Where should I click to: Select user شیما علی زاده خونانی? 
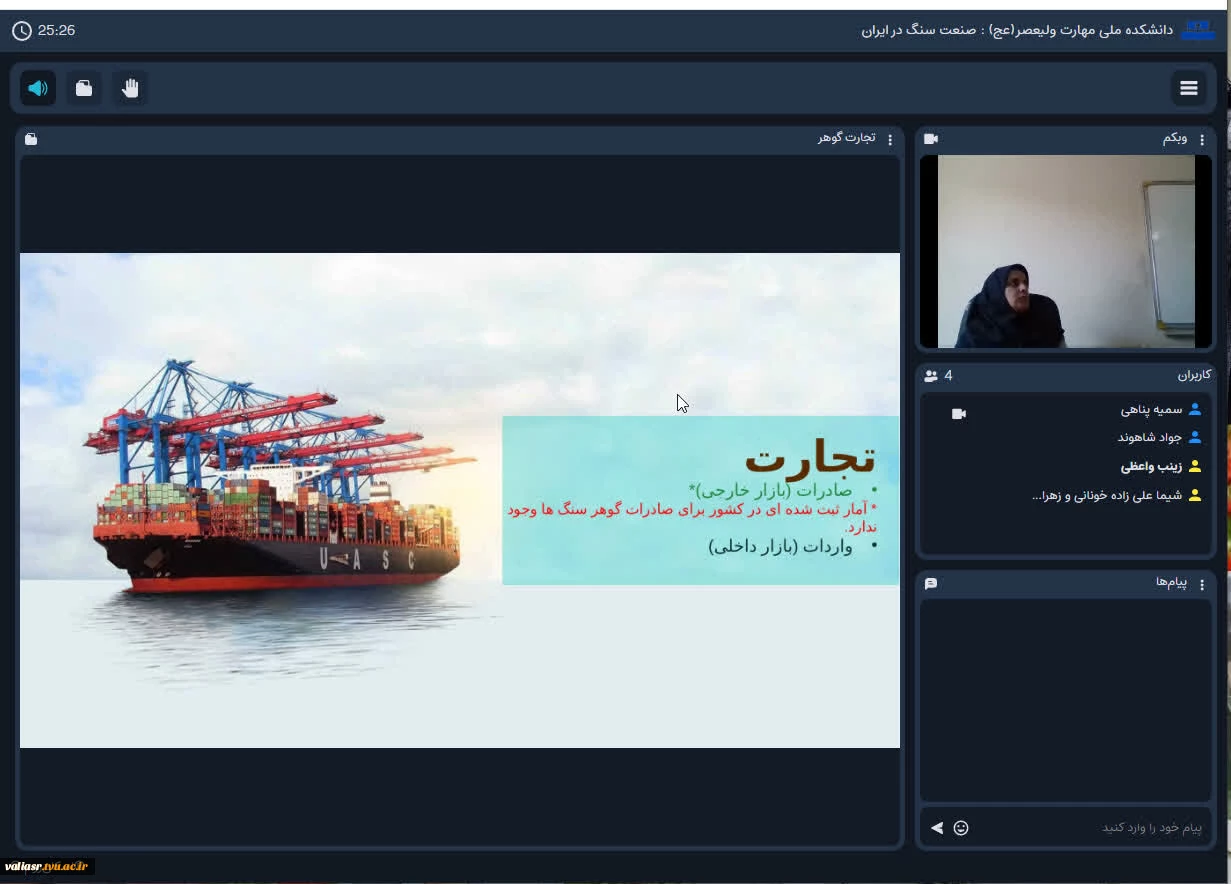click(x=1116, y=495)
